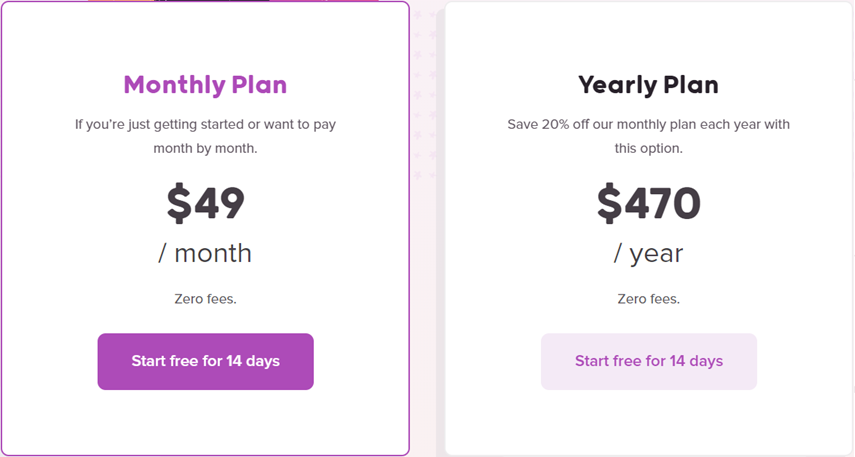Start the Monthly Plan 14-day free trial
This screenshot has width=855, height=457.
[x=206, y=362]
